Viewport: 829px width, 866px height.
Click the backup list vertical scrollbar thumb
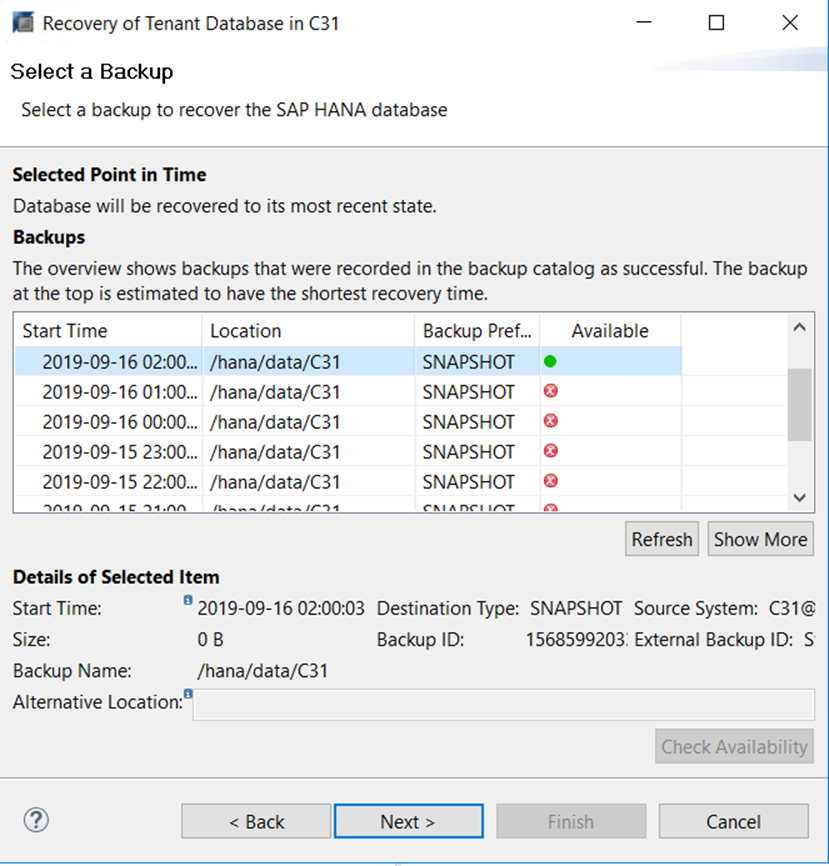(799, 404)
